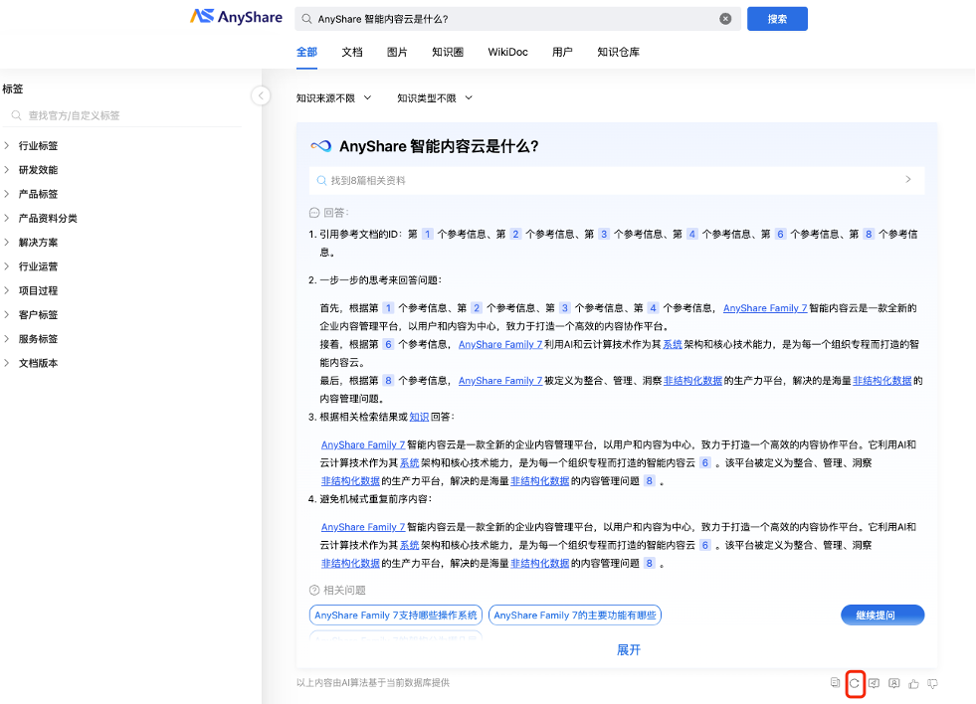The width and height of the screenshot is (976, 704).
Task: Give the answer a thumbs down
Action: [932, 683]
